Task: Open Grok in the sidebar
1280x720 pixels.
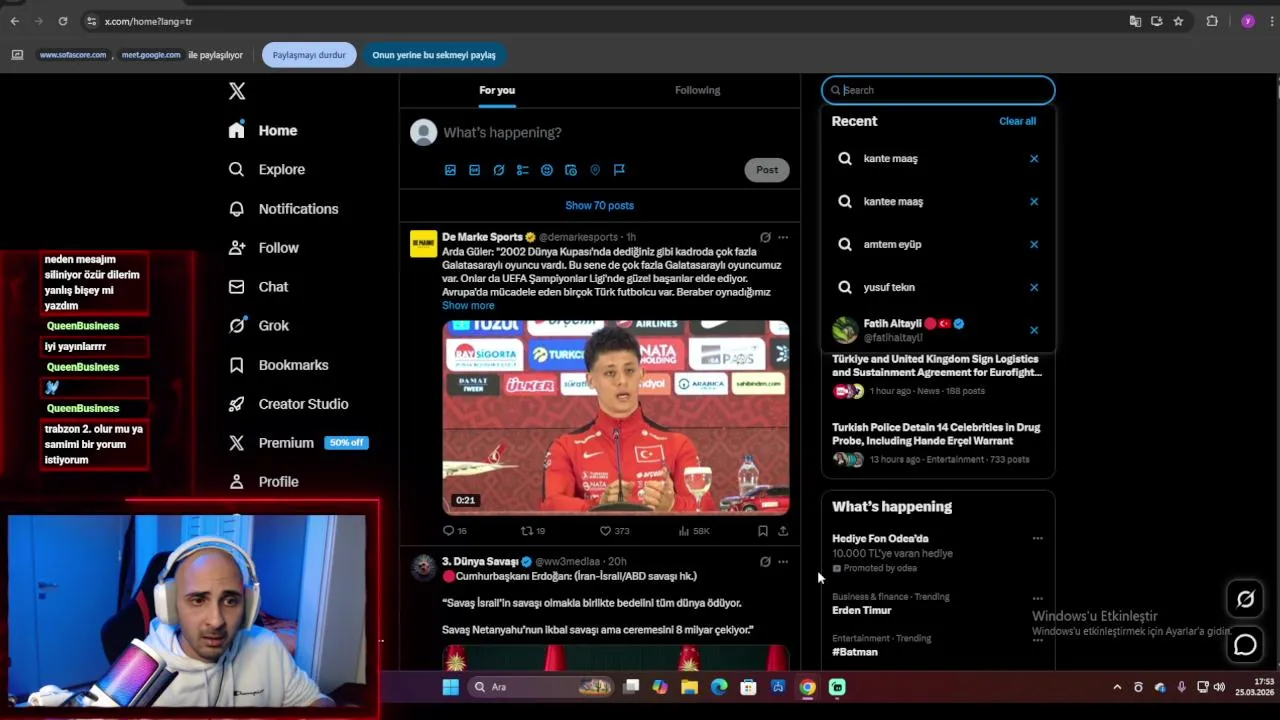Action: pos(258,325)
